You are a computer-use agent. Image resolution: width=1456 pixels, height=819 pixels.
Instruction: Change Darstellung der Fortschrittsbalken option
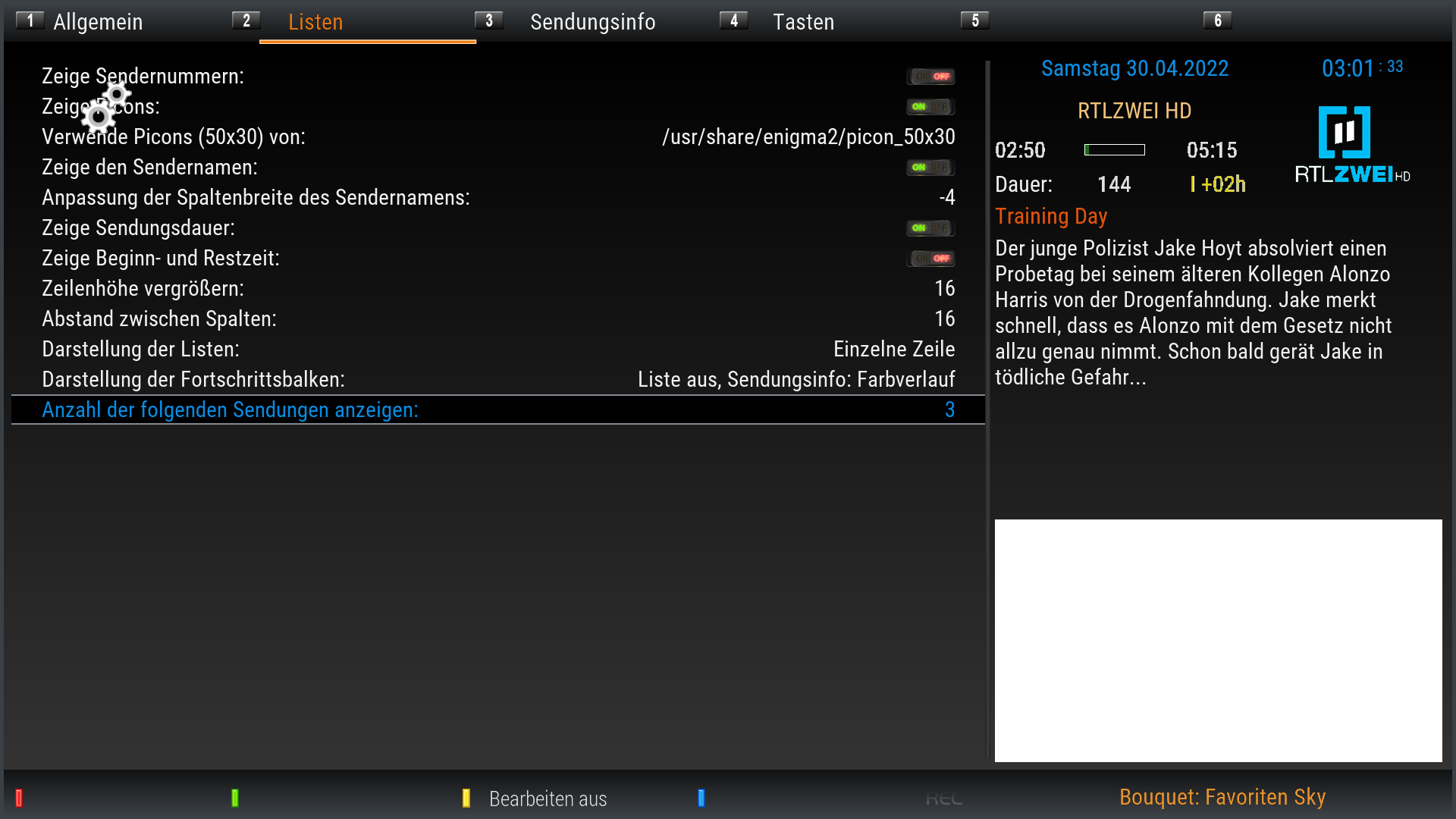(795, 380)
